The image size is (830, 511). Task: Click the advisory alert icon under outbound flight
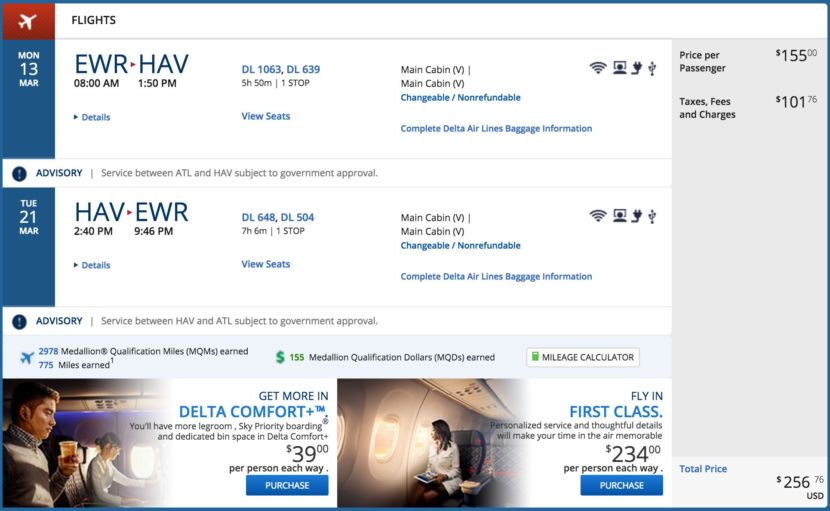click(x=19, y=174)
